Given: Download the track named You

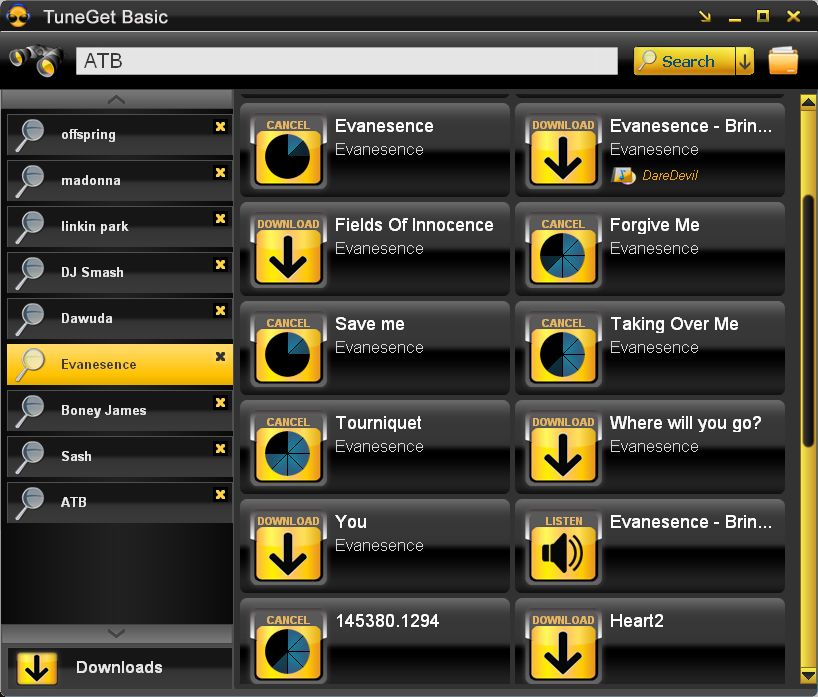Looking at the screenshot, I should click(288, 548).
